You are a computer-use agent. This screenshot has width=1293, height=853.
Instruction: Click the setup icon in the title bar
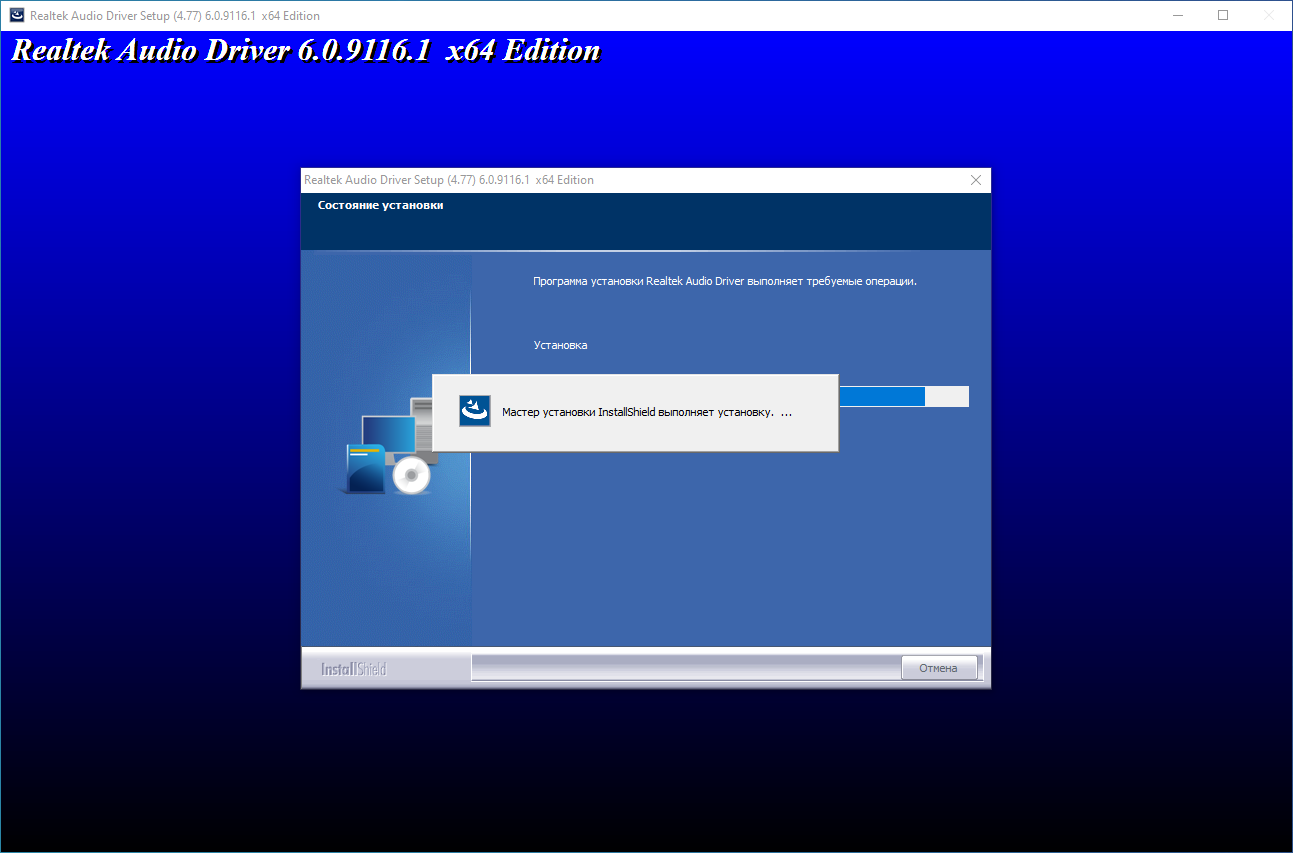point(17,16)
